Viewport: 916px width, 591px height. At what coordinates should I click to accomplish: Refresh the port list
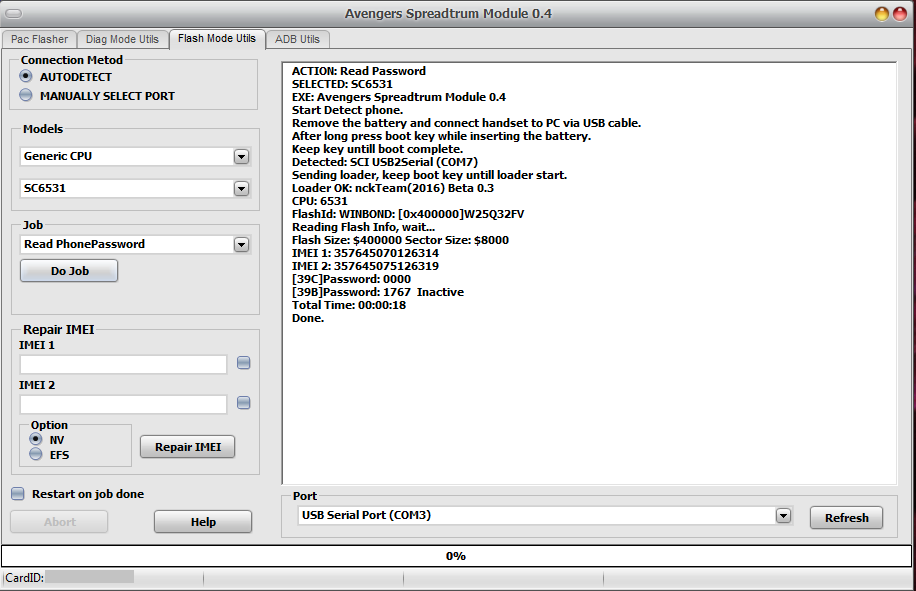point(846,517)
